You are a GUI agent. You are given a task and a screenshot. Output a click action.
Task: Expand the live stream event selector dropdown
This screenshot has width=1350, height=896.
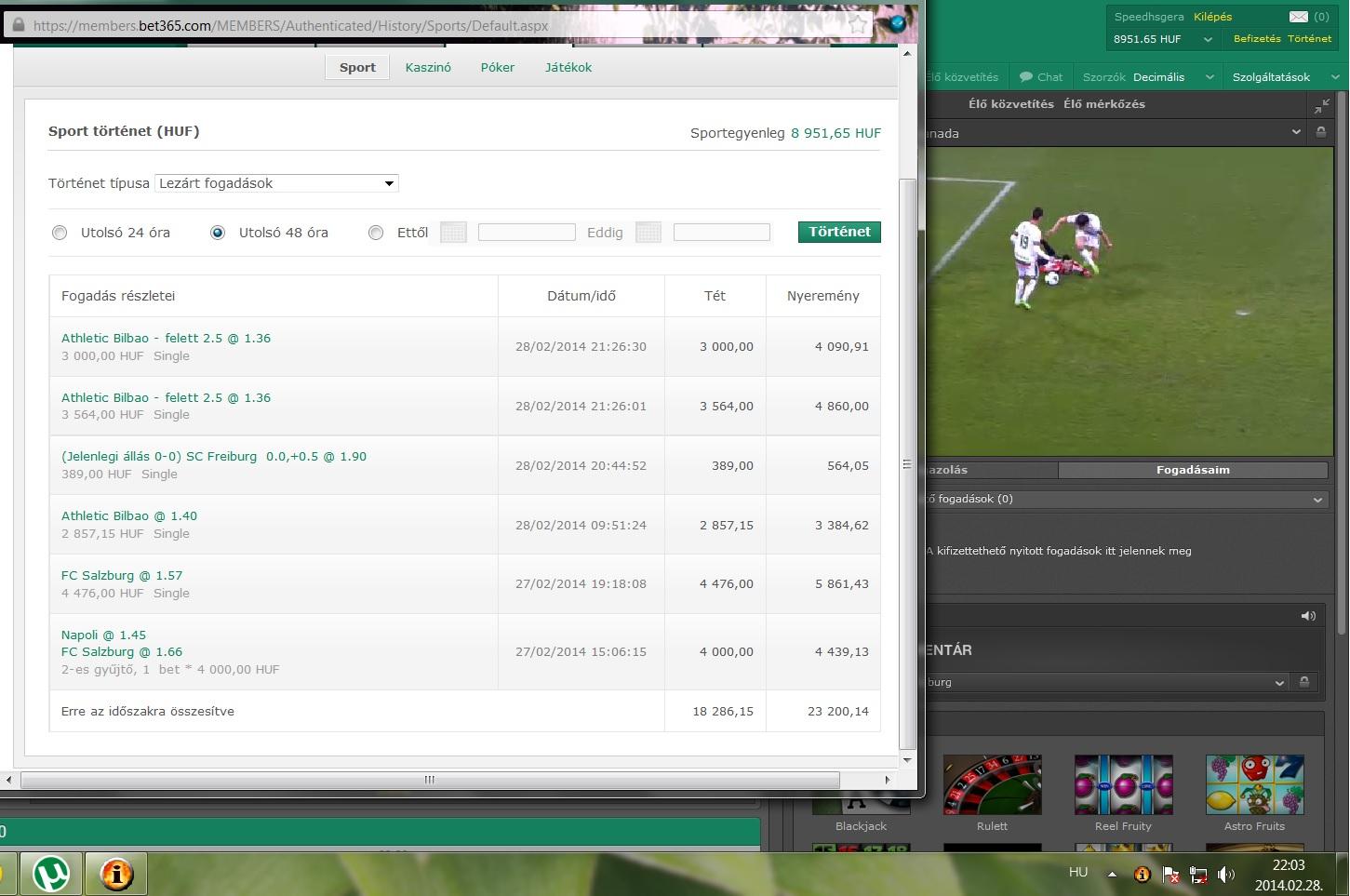1296,133
